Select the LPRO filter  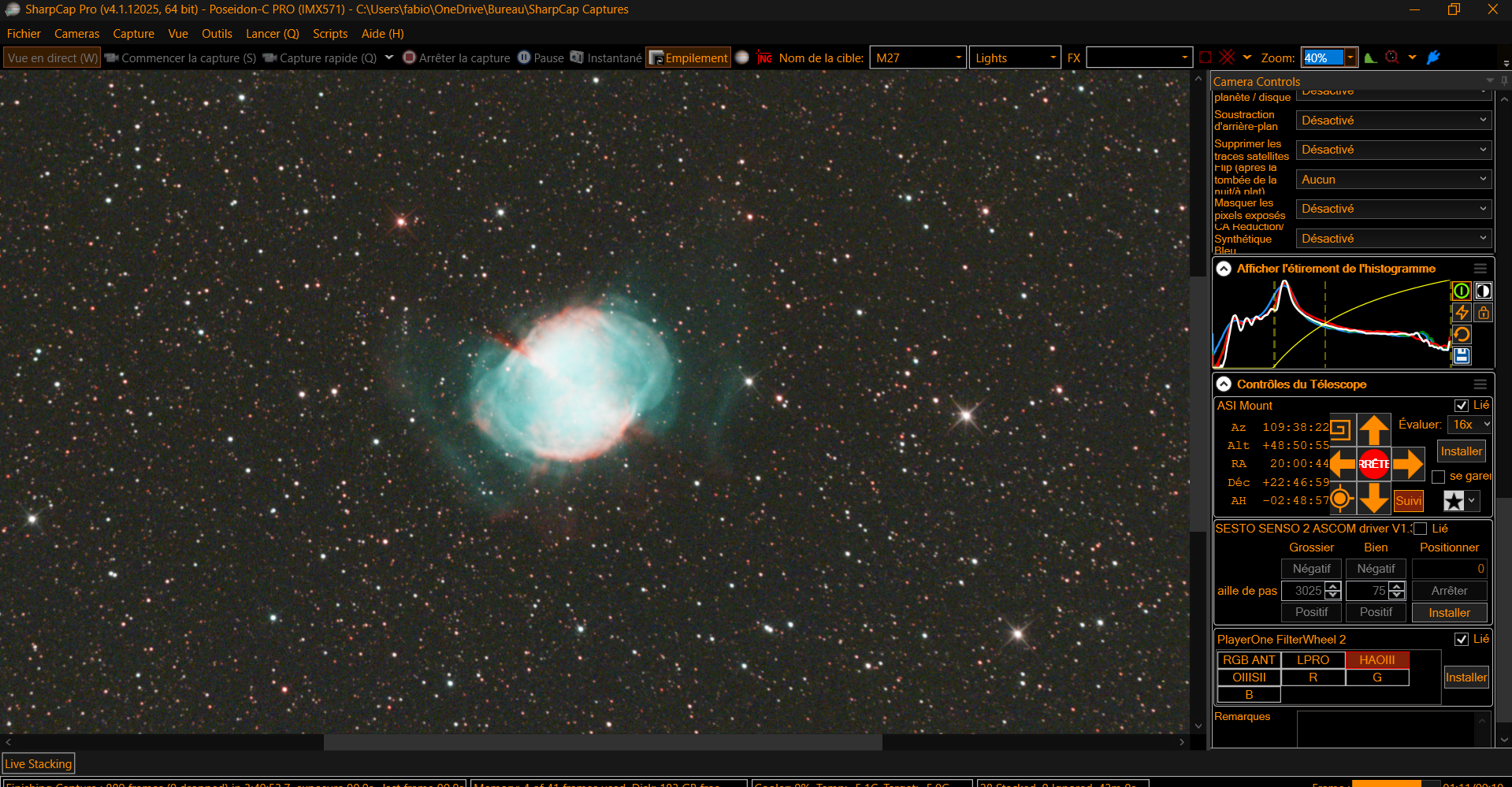coord(1313,660)
